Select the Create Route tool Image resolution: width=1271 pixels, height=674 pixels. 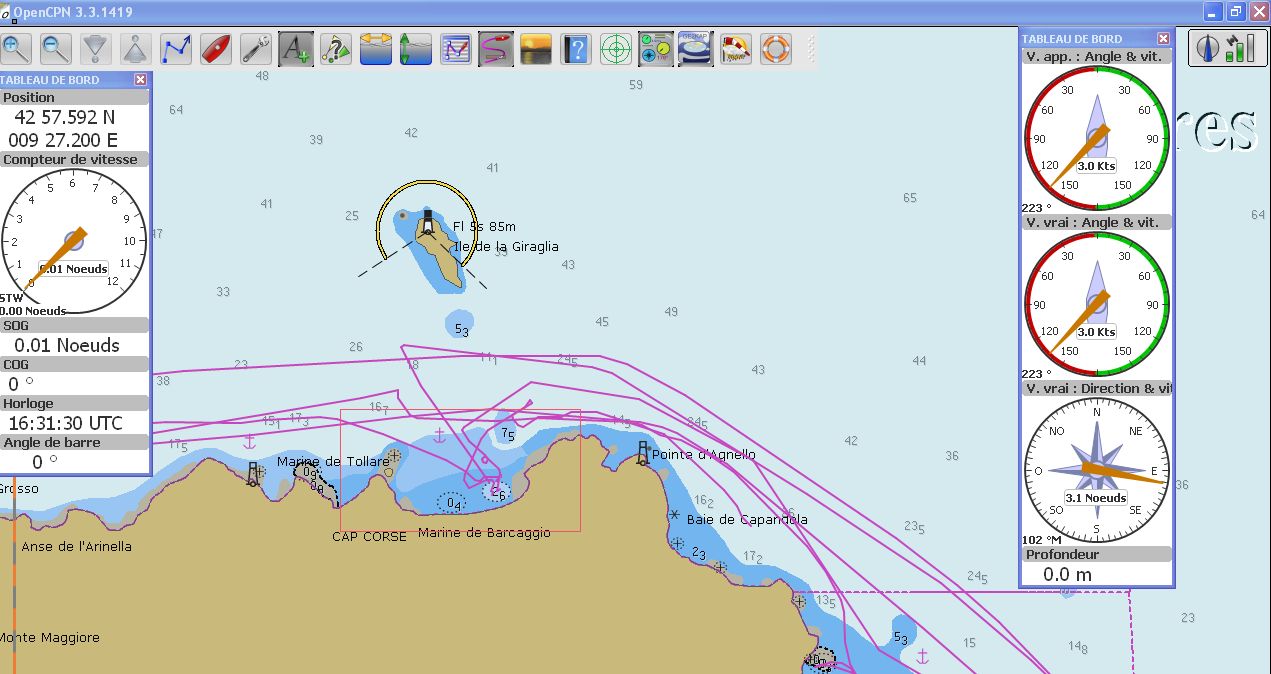pos(176,48)
